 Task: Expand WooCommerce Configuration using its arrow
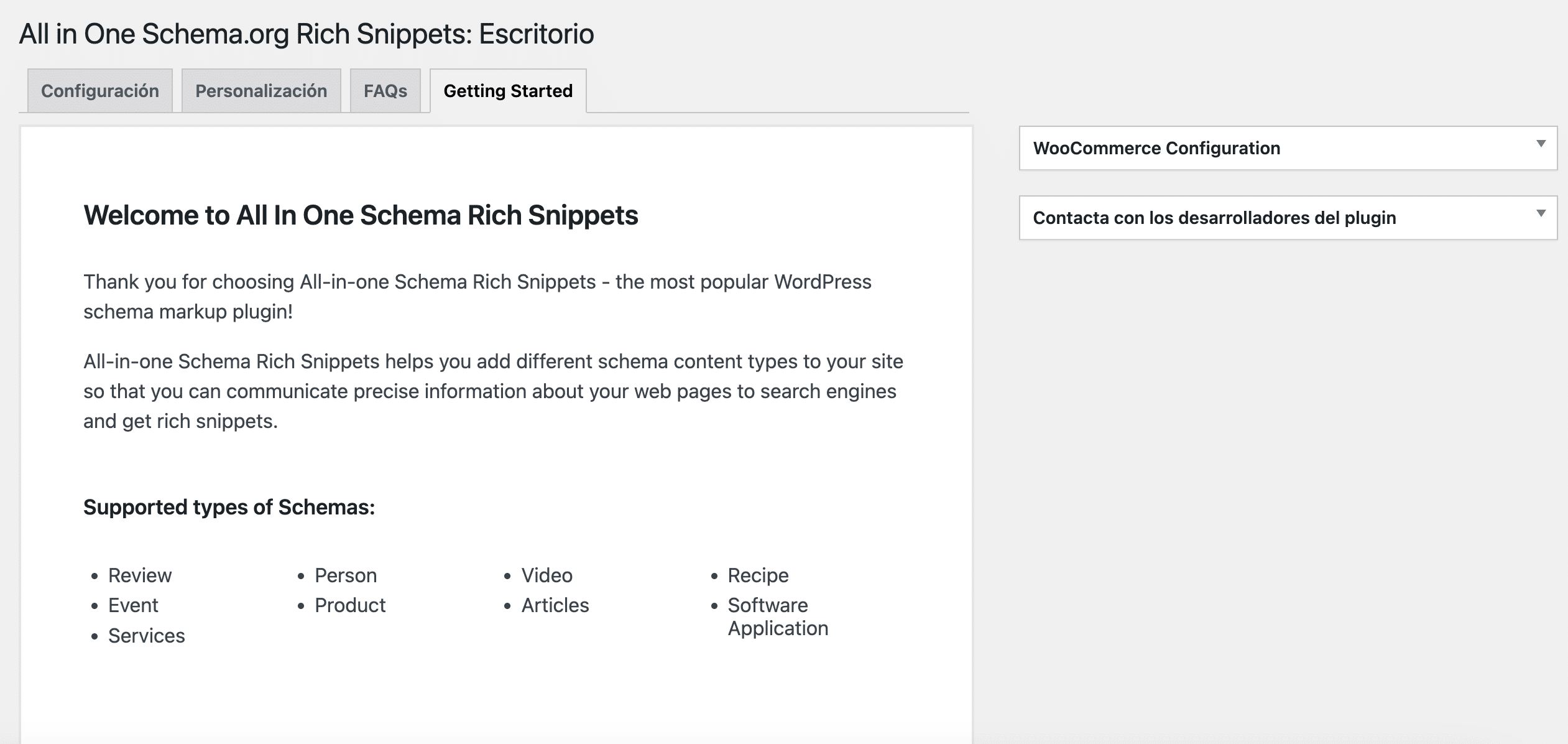pos(1541,144)
